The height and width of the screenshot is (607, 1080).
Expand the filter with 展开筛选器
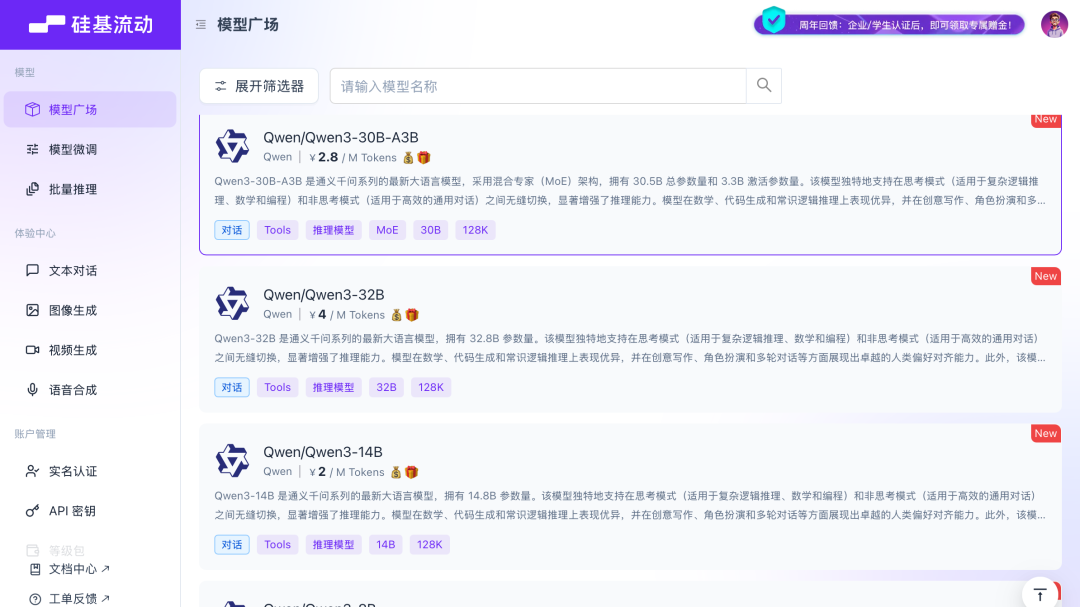pyautogui.click(x=259, y=86)
